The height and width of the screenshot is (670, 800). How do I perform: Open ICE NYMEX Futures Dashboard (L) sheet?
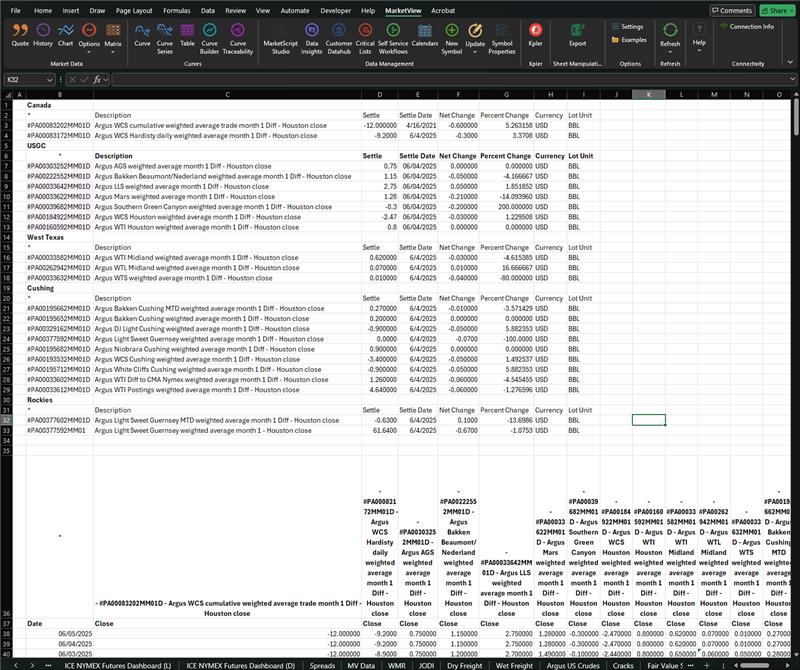pyautogui.click(x=117, y=665)
